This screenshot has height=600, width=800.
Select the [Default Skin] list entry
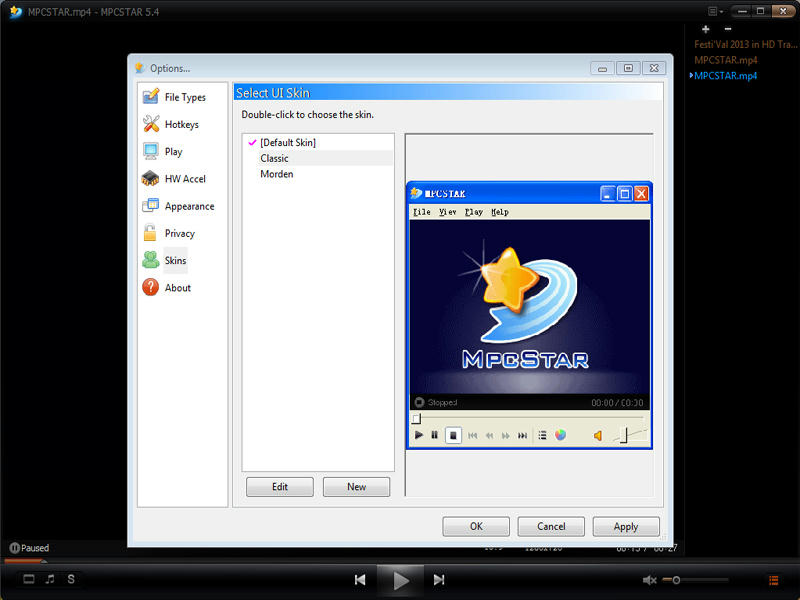[318, 142]
